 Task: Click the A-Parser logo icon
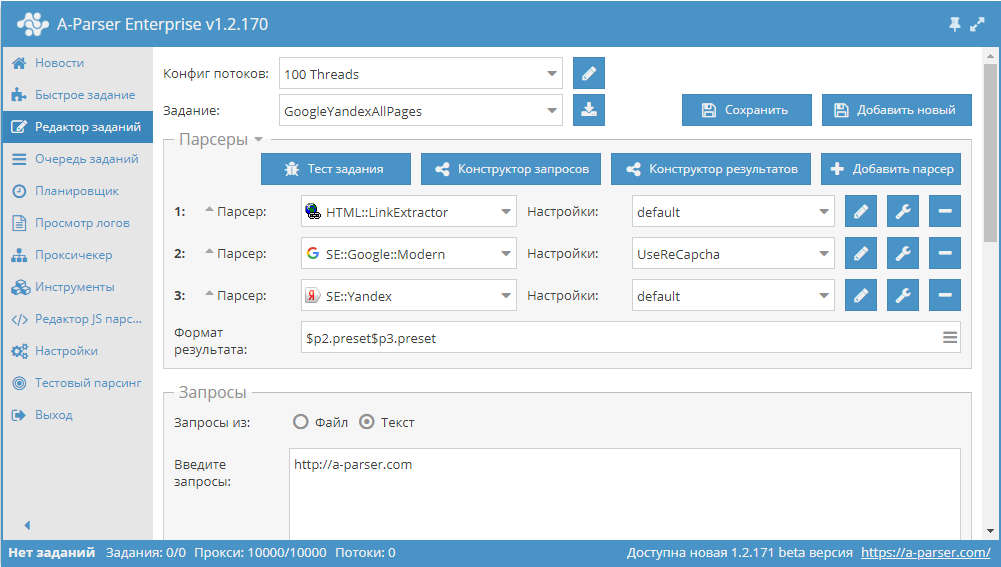(33, 24)
